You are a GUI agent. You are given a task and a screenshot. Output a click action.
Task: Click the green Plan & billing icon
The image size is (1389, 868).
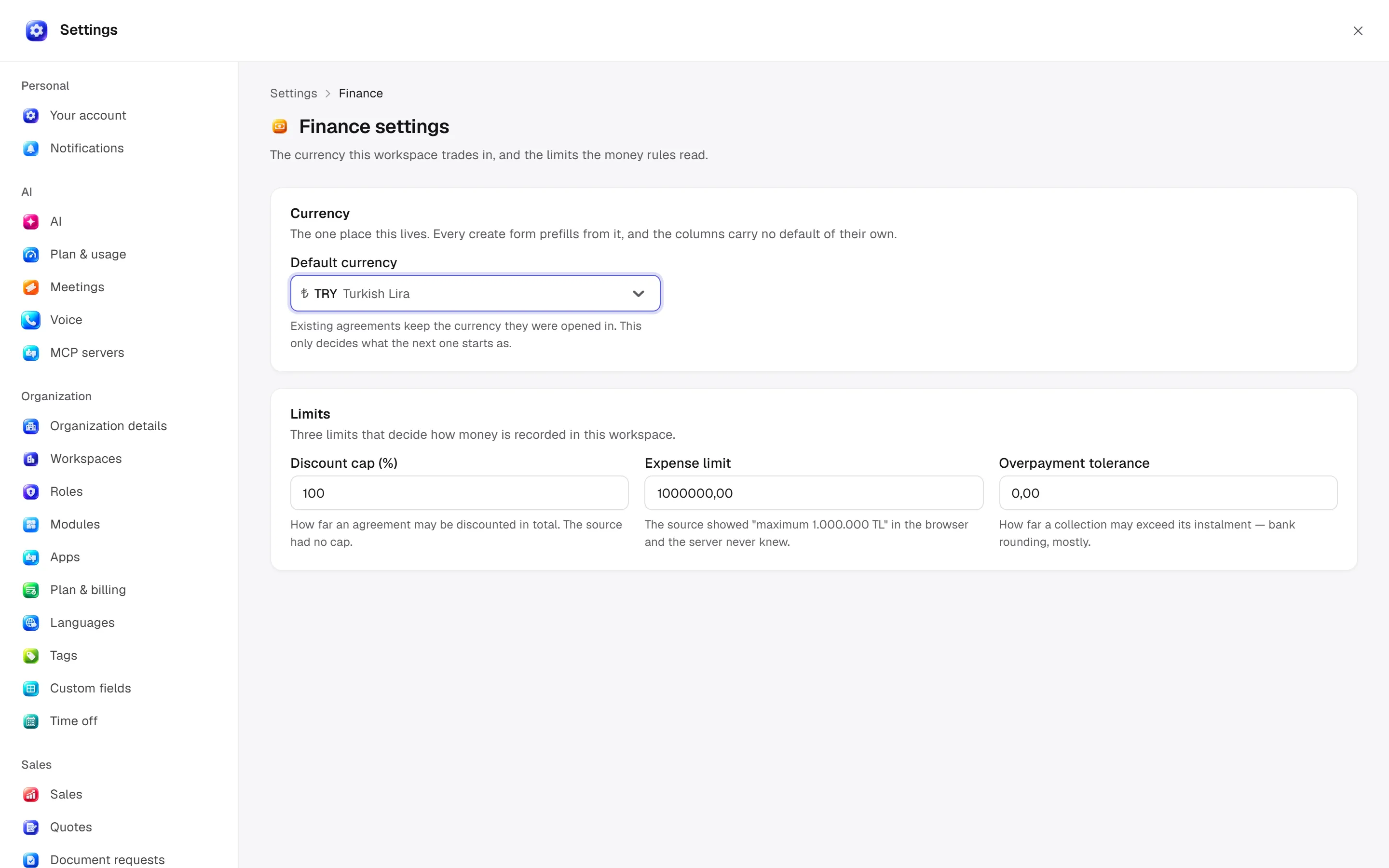click(31, 590)
